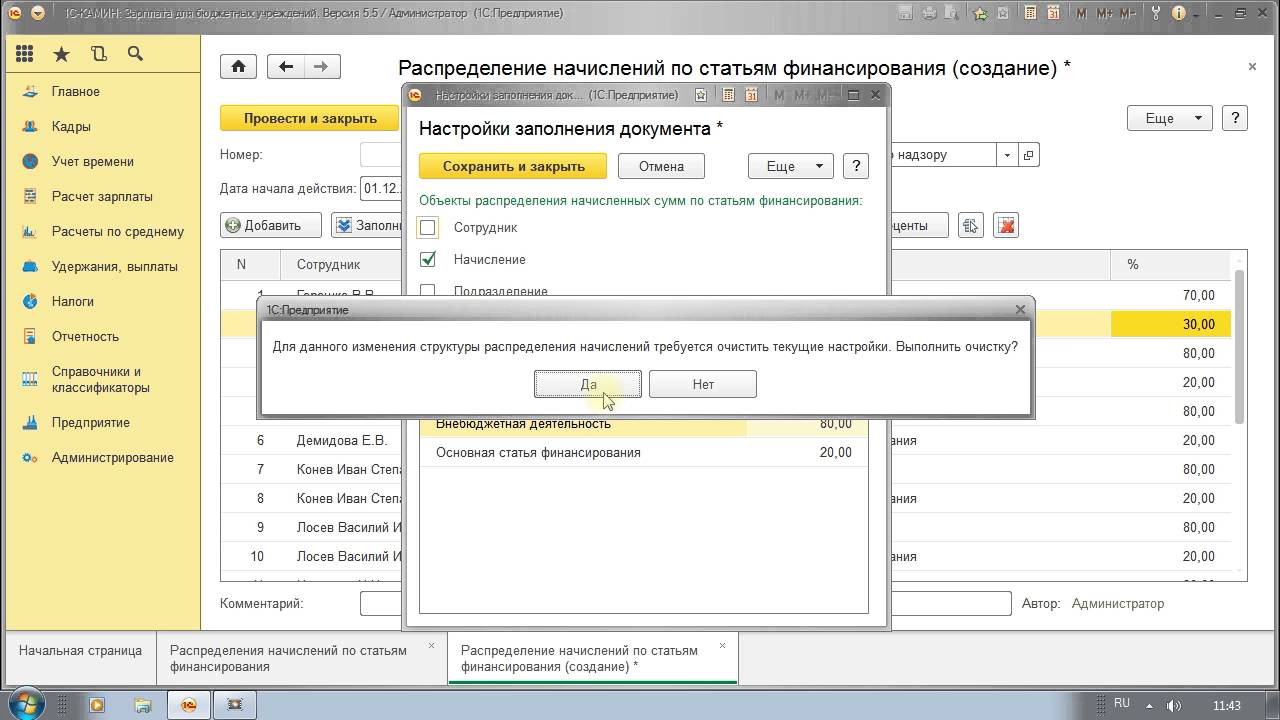Image resolution: width=1280 pixels, height=720 pixels.
Task: Open help with the ? in main document
Action: 1235,118
